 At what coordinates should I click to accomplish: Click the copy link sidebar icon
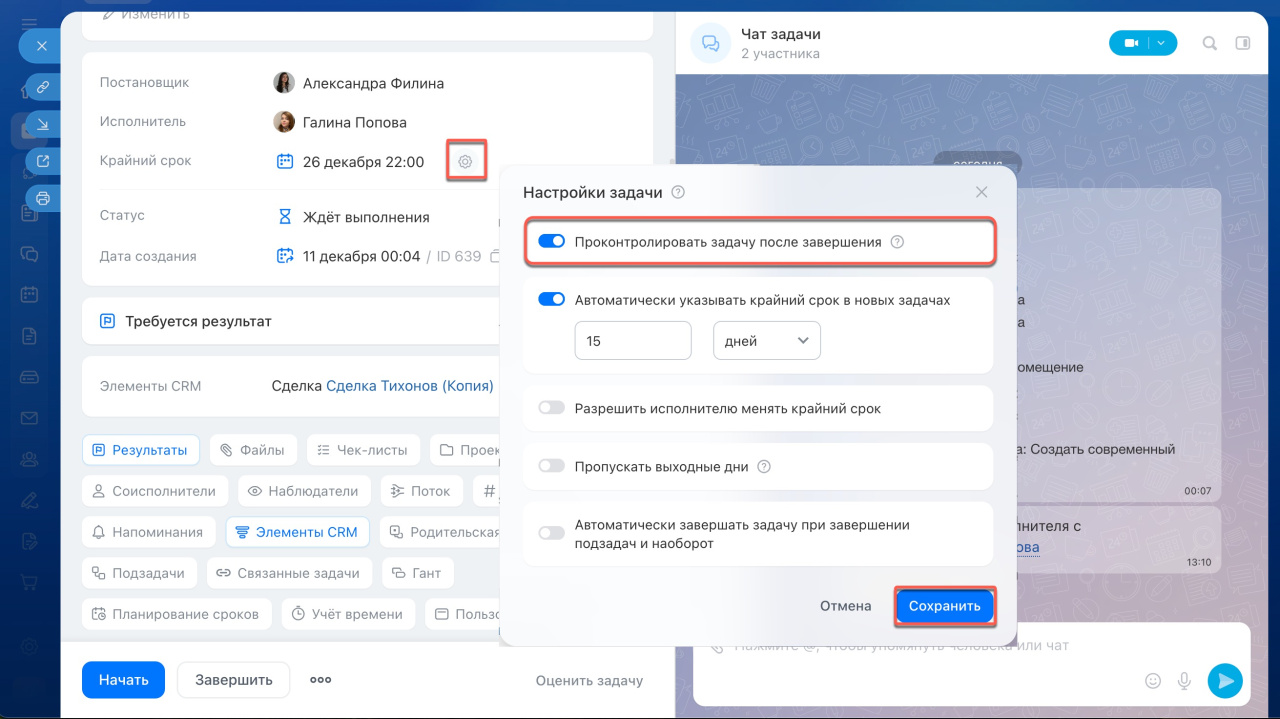pos(43,88)
